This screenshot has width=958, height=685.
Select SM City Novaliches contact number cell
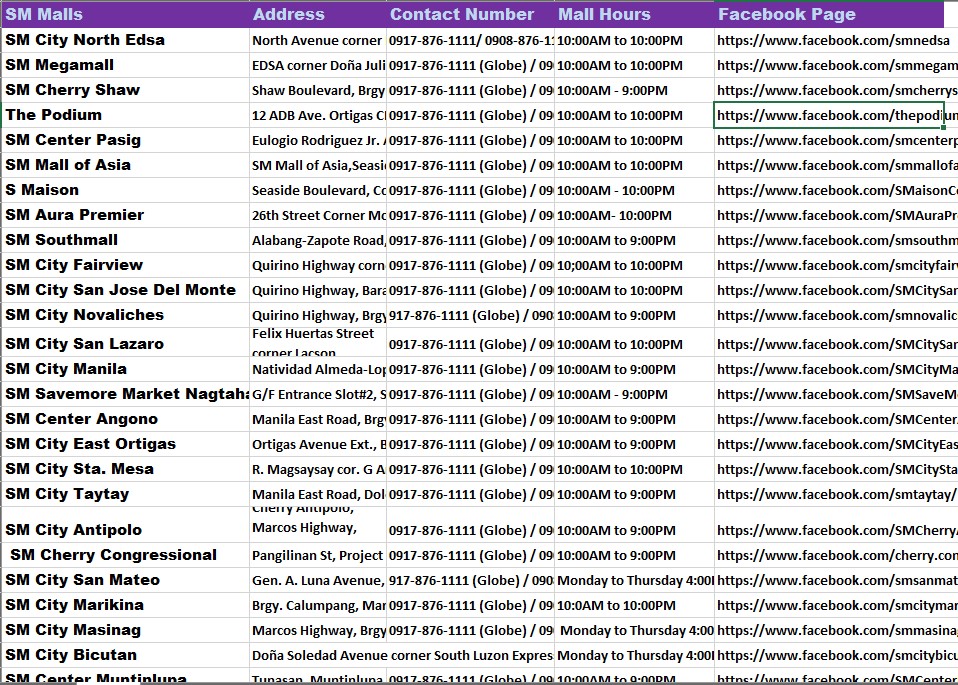pos(470,316)
